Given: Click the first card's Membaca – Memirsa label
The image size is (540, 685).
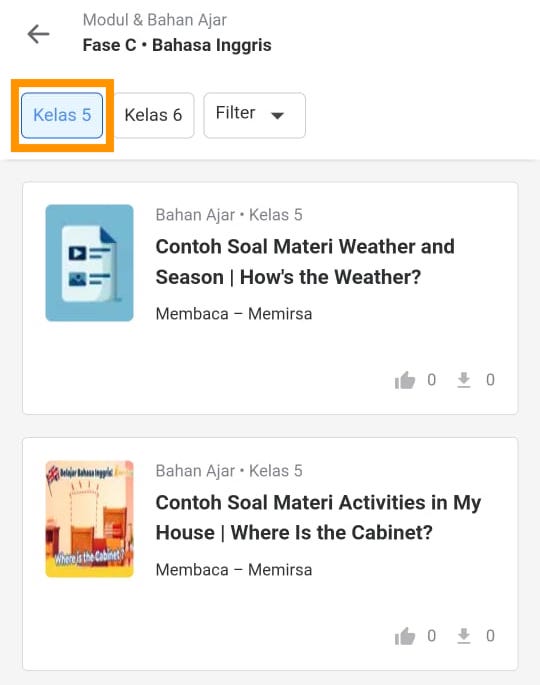Looking at the screenshot, I should [234, 314].
